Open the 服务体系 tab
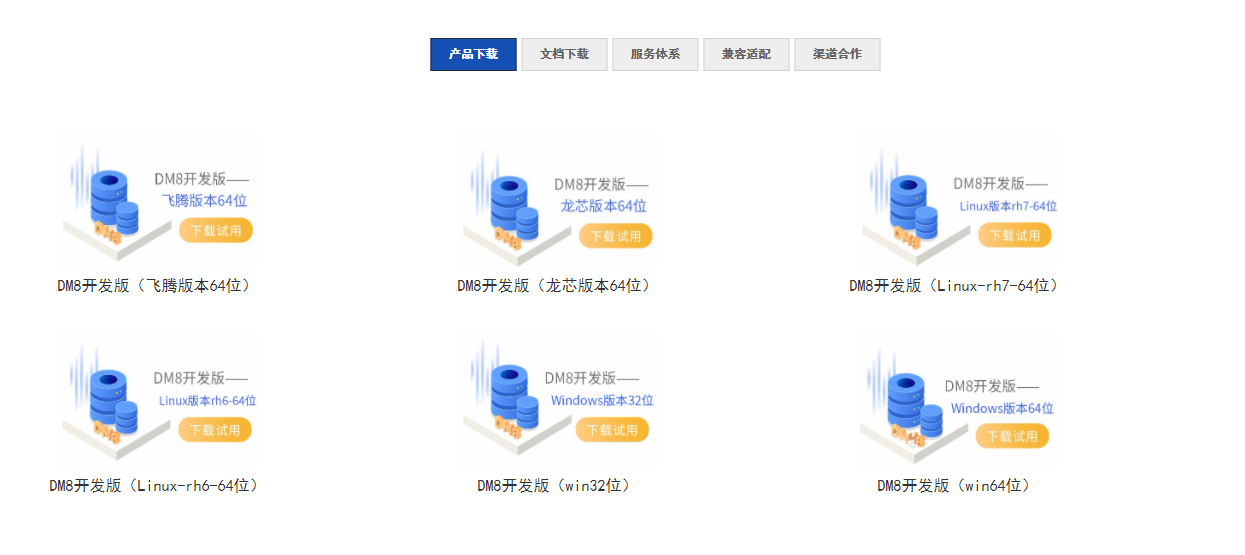1245x555 pixels. point(655,54)
